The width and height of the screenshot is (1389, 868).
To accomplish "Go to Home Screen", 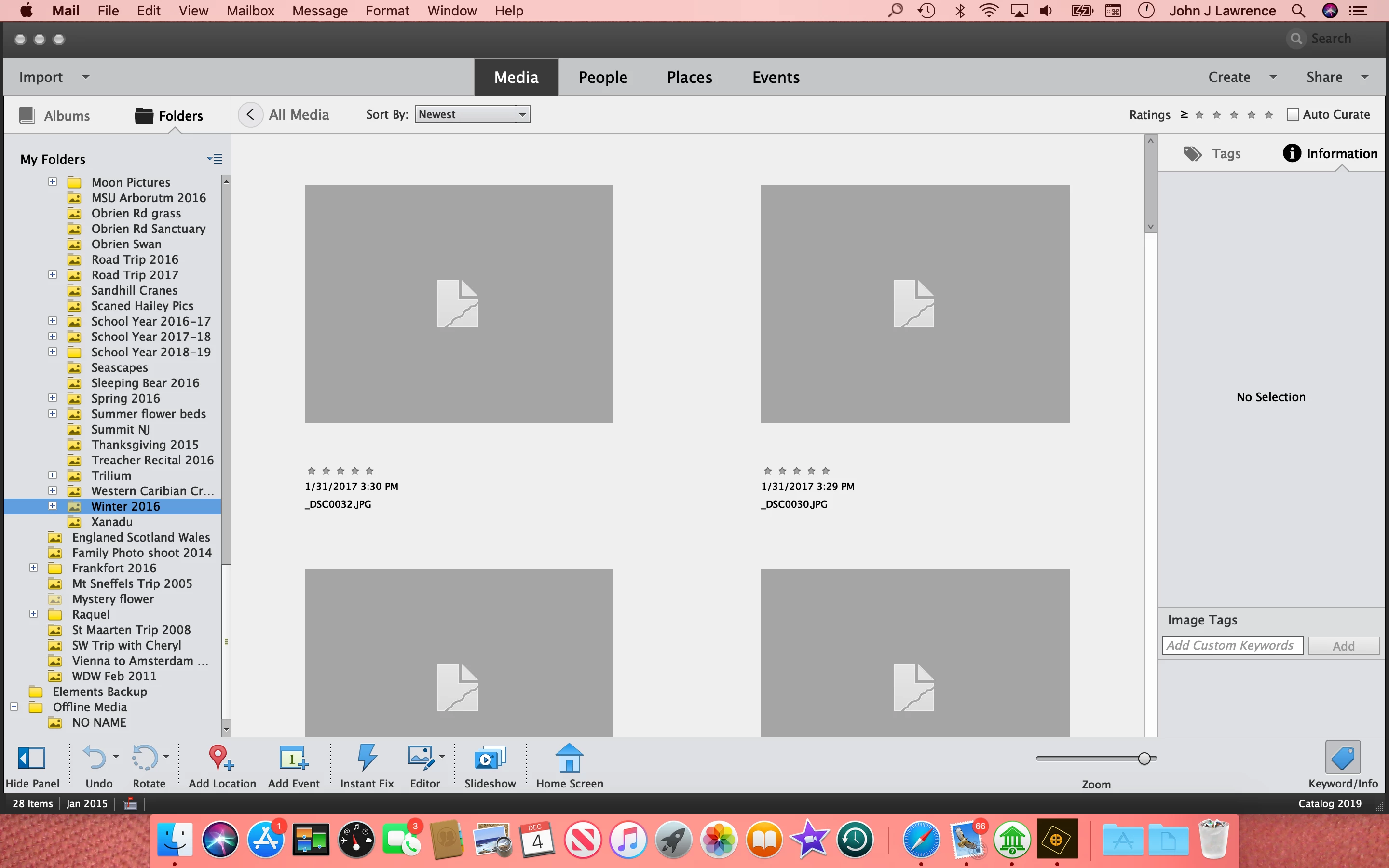I will [x=569, y=758].
